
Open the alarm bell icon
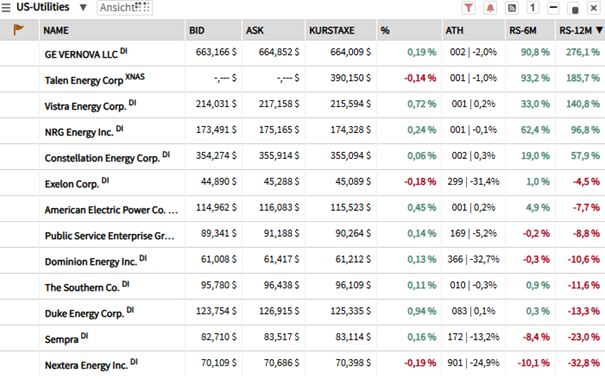pyautogui.click(x=490, y=8)
